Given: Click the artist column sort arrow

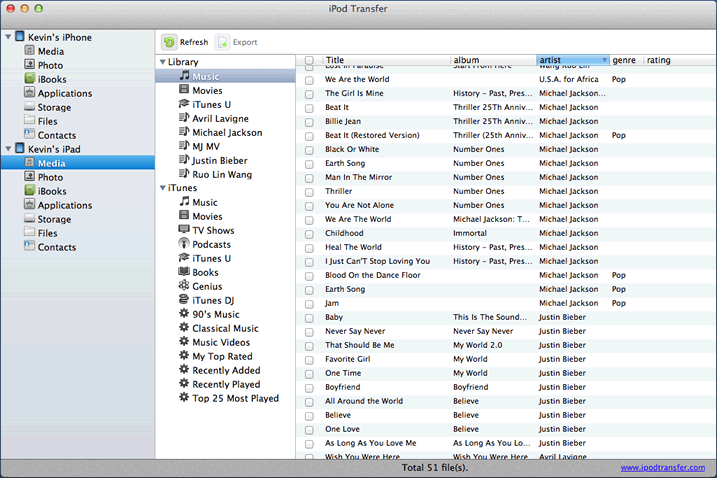Looking at the screenshot, I should pyautogui.click(x=605, y=60).
